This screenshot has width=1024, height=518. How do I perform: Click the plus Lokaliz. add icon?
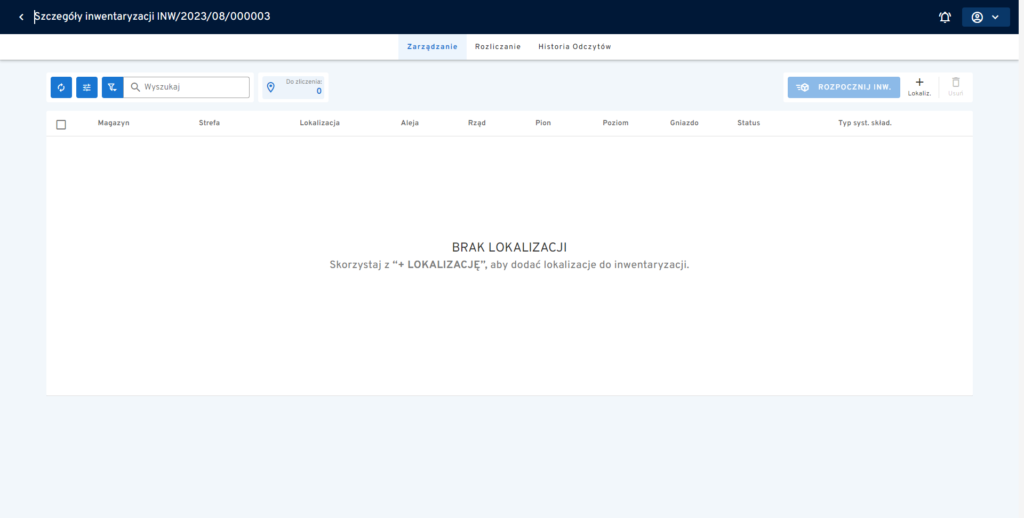click(919, 84)
